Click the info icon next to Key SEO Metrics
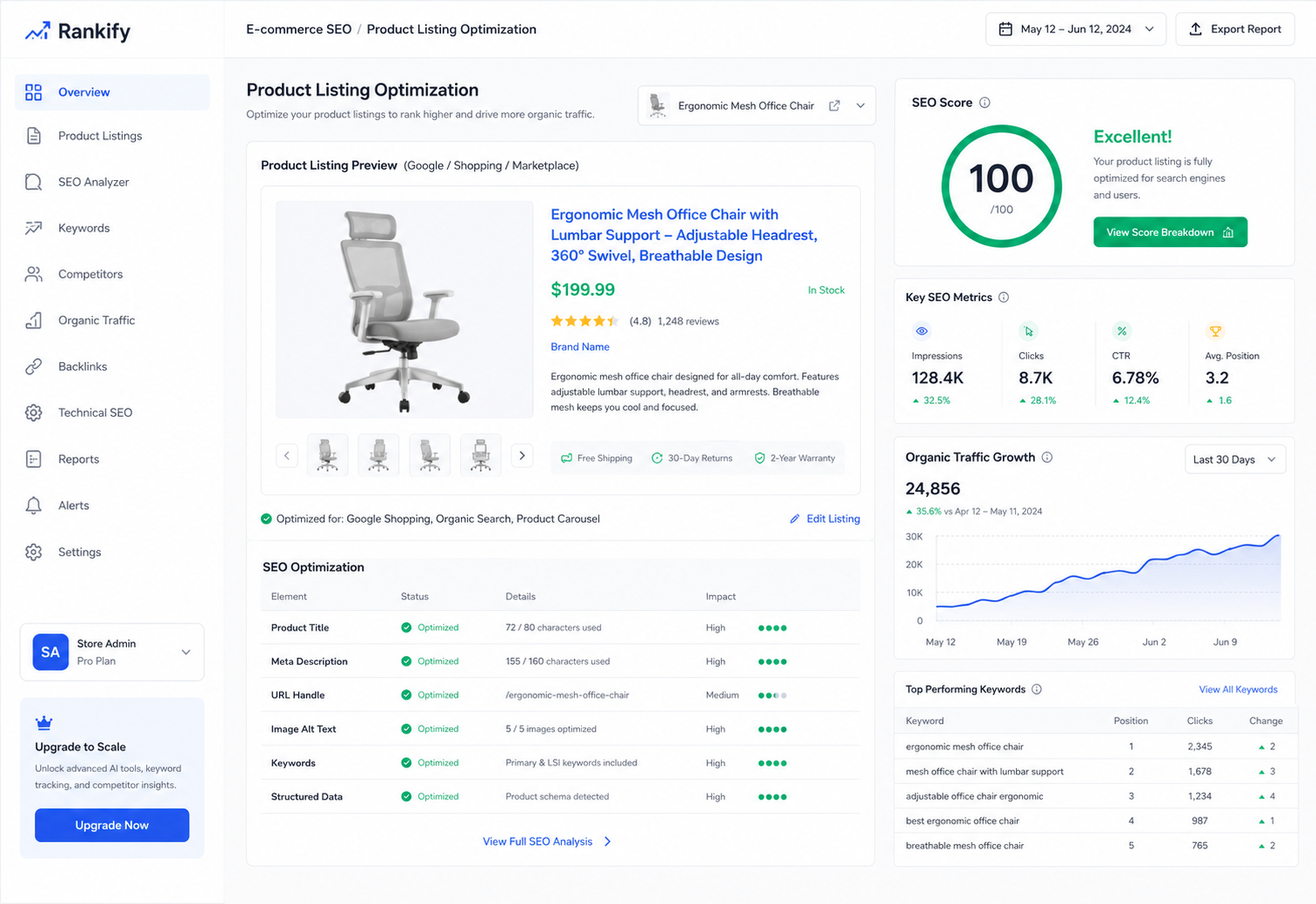The height and width of the screenshot is (904, 1316). (x=1004, y=298)
